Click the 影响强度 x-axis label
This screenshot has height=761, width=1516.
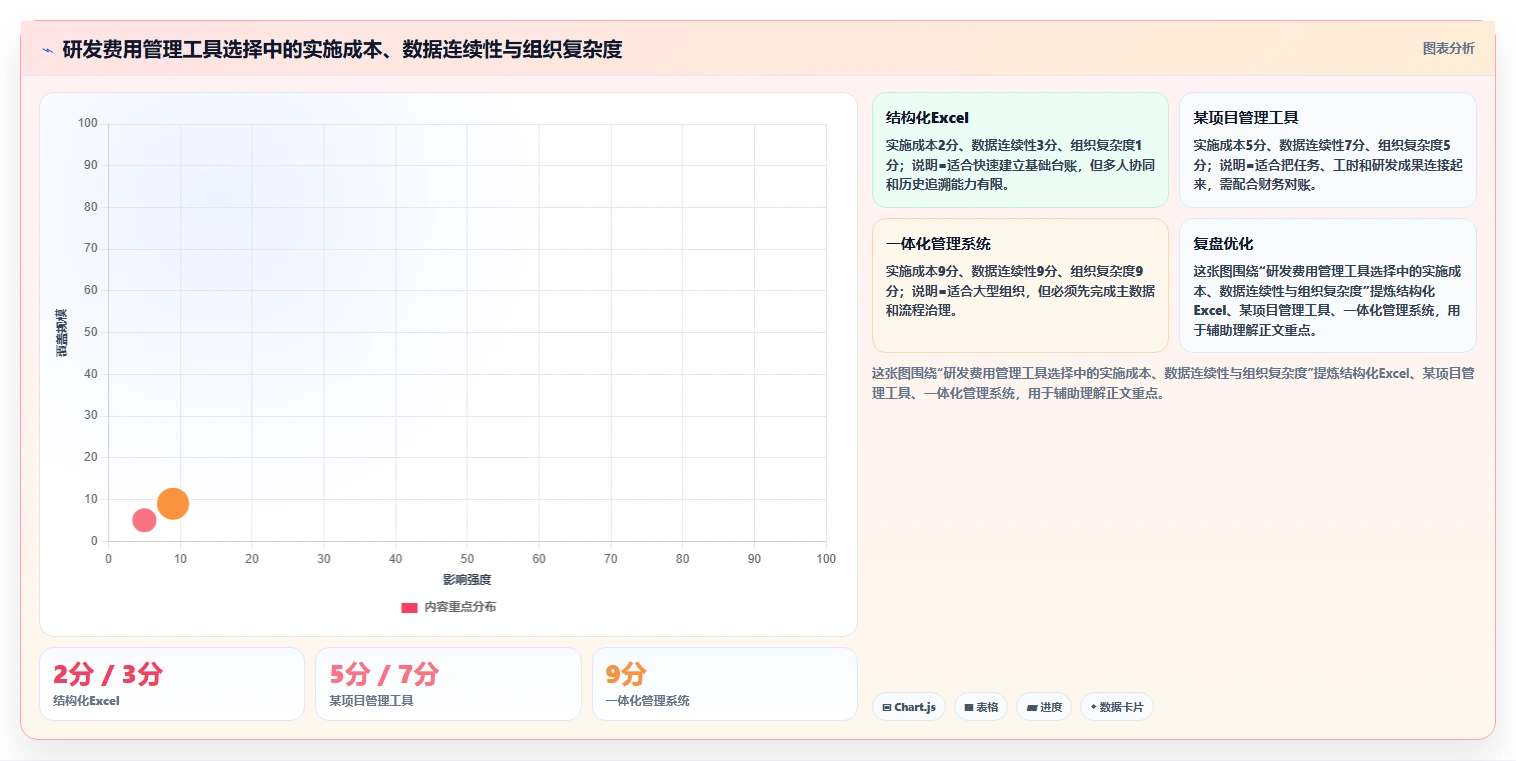(x=467, y=580)
